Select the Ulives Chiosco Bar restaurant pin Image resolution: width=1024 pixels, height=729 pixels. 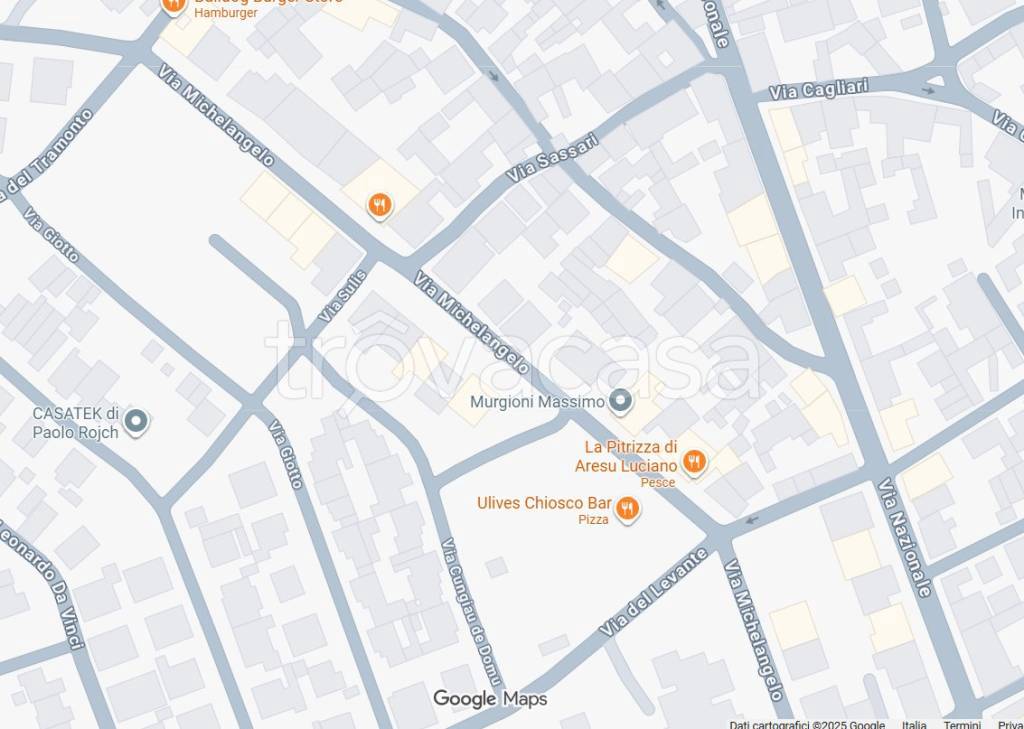(627, 508)
